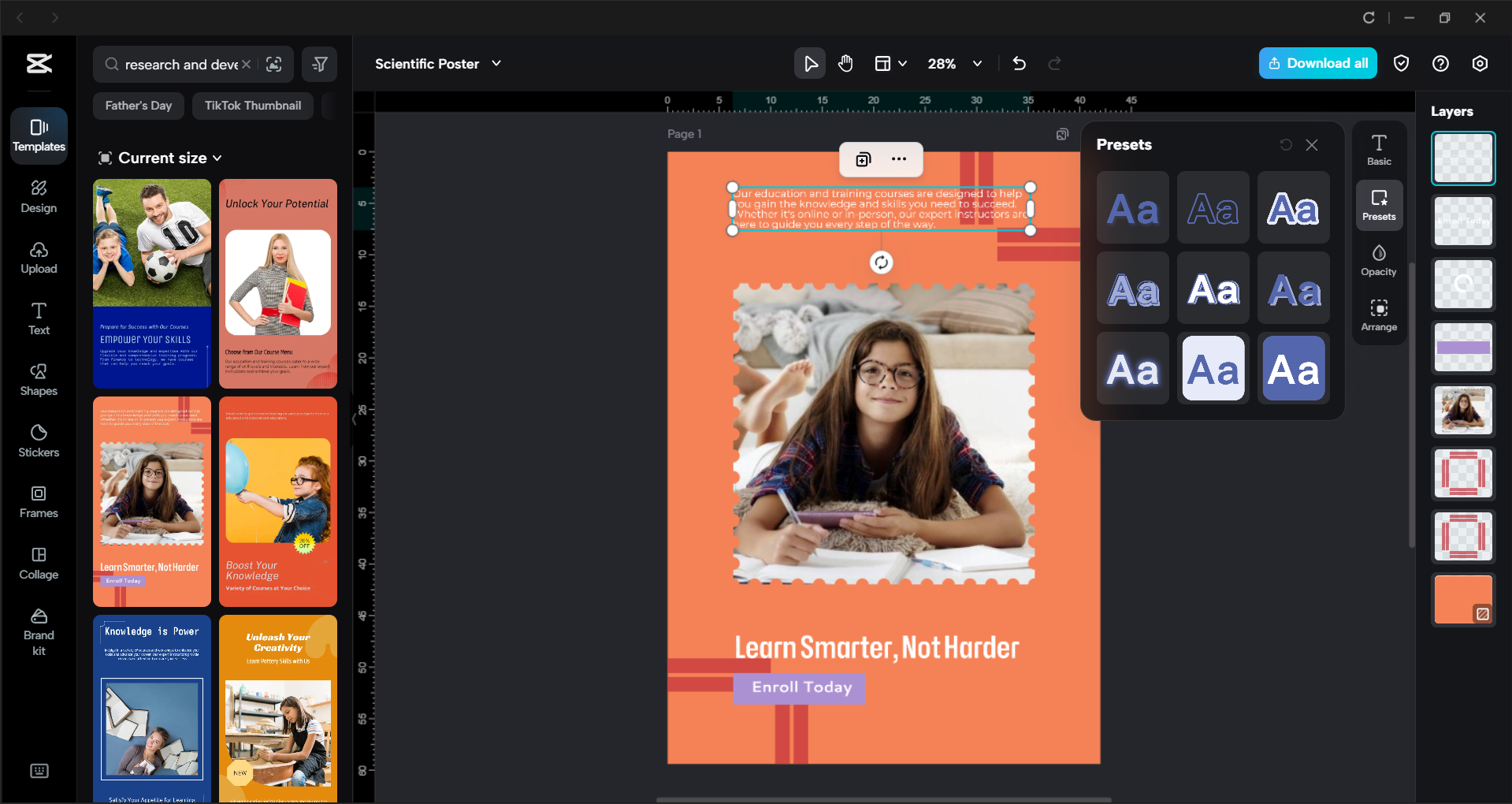The width and height of the screenshot is (1512, 804).
Task: Open the Brand kit panel
Action: coord(38,628)
